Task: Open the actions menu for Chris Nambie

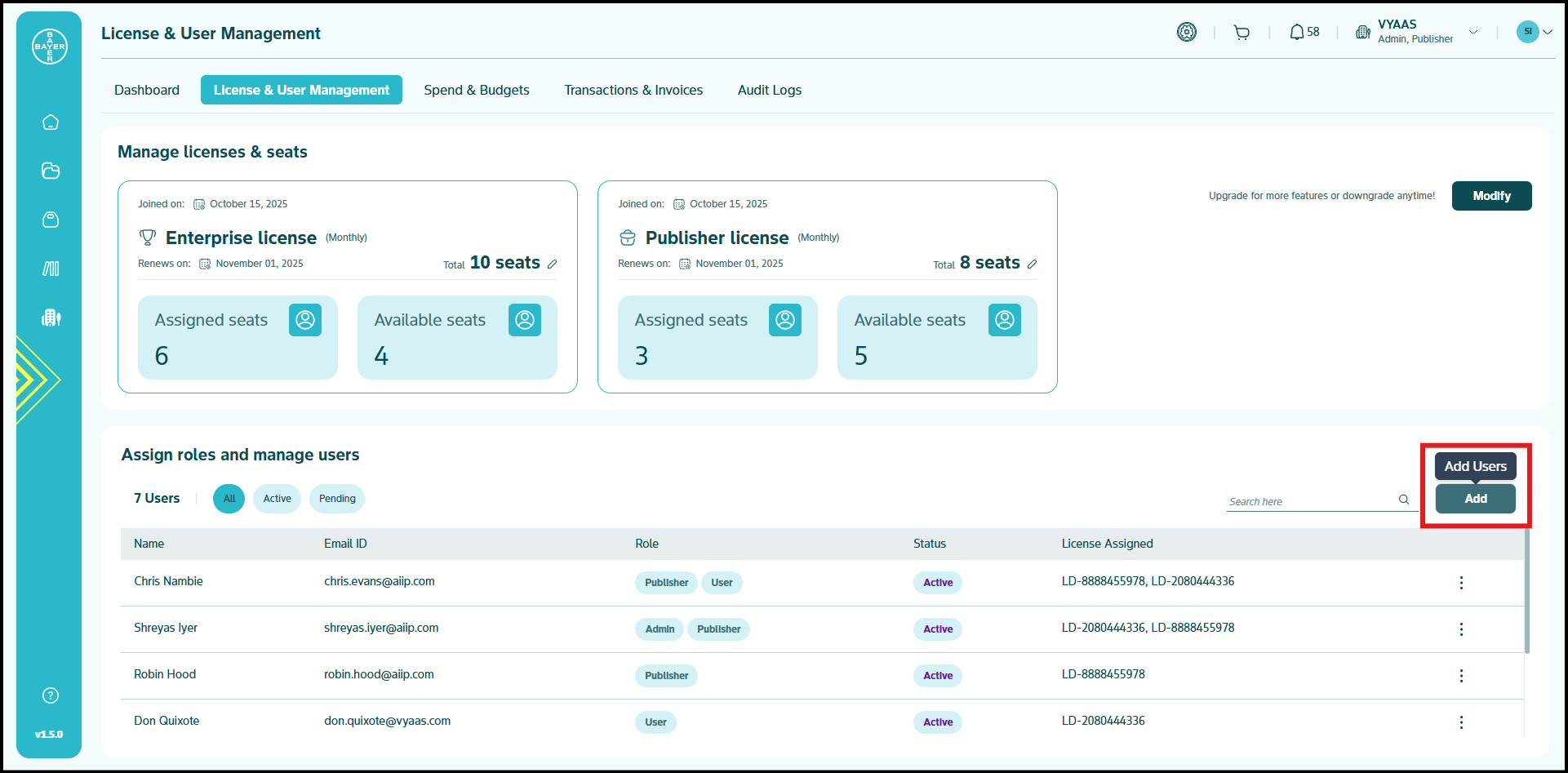Action: tap(1461, 583)
